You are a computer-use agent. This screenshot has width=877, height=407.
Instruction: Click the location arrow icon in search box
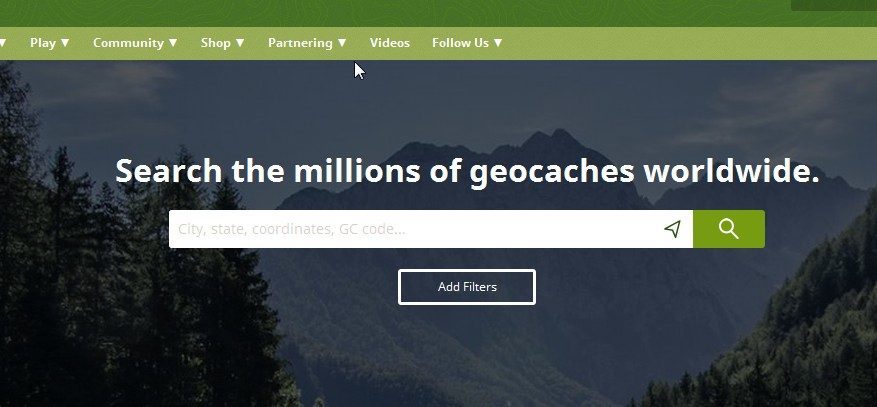672,229
